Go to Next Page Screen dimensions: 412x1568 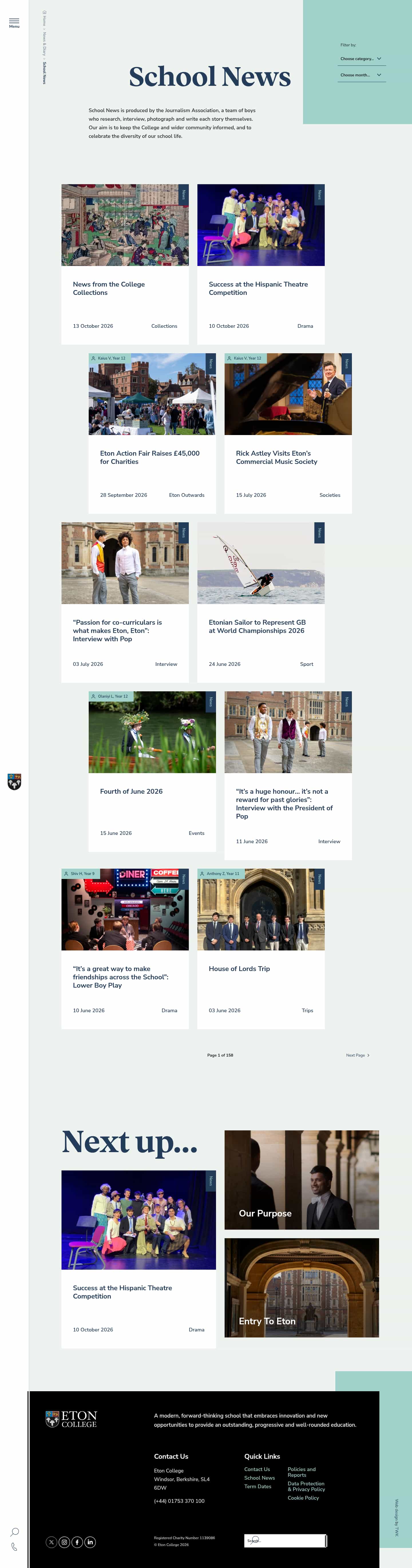pyautogui.click(x=358, y=1055)
